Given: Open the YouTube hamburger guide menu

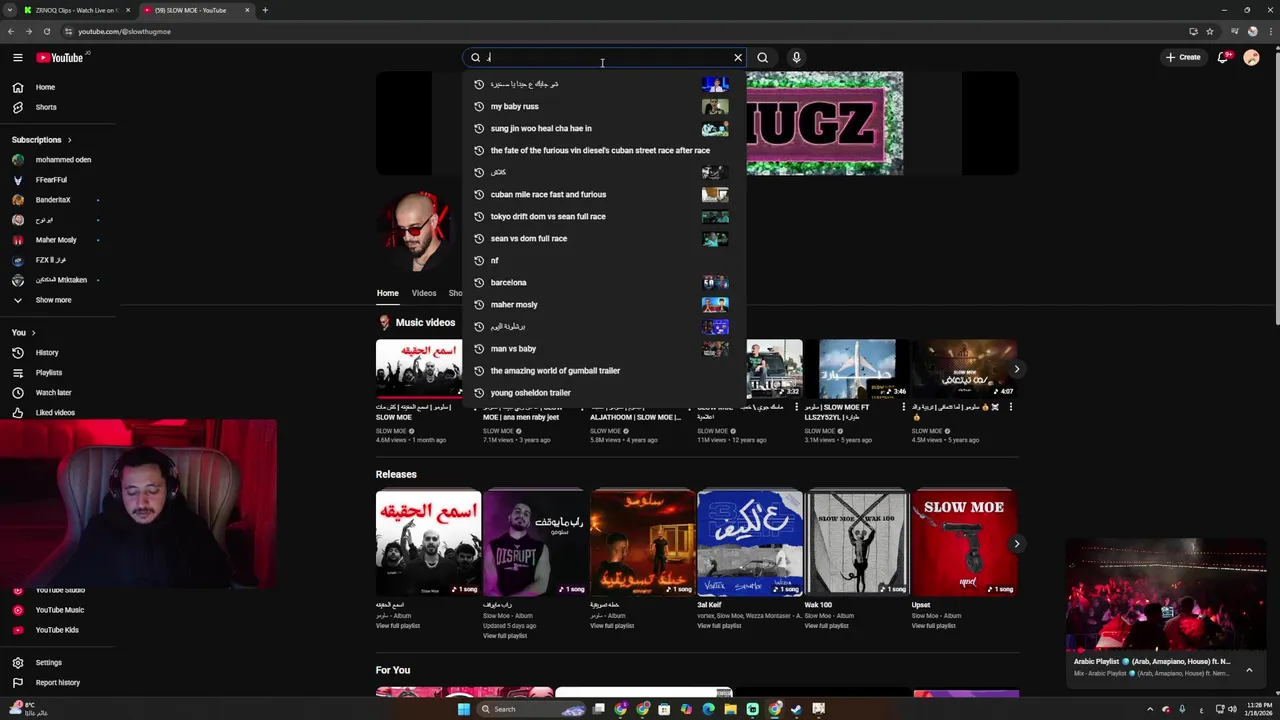Looking at the screenshot, I should pos(17,58).
